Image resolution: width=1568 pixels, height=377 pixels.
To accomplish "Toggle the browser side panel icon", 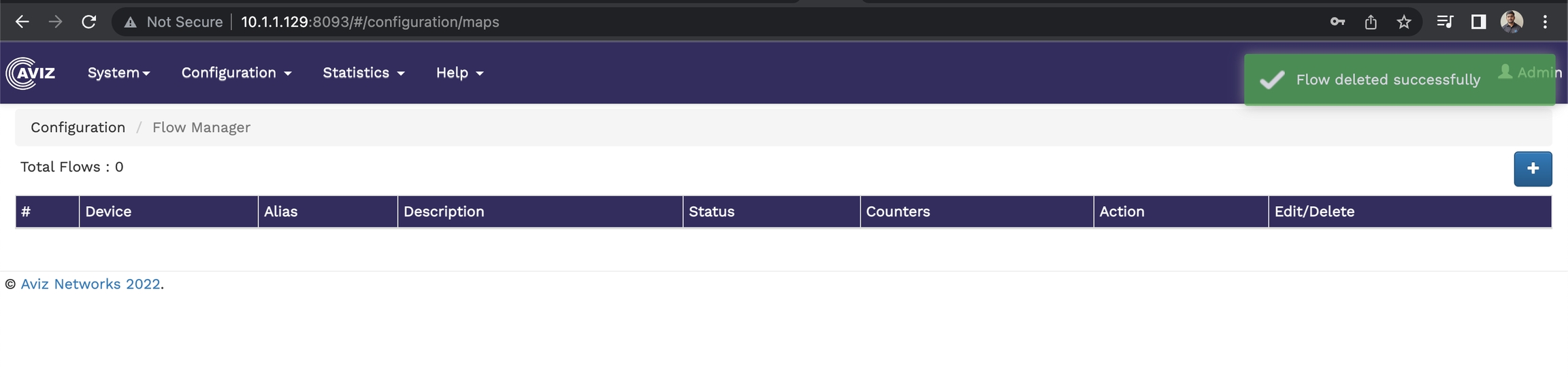I will (1478, 22).
